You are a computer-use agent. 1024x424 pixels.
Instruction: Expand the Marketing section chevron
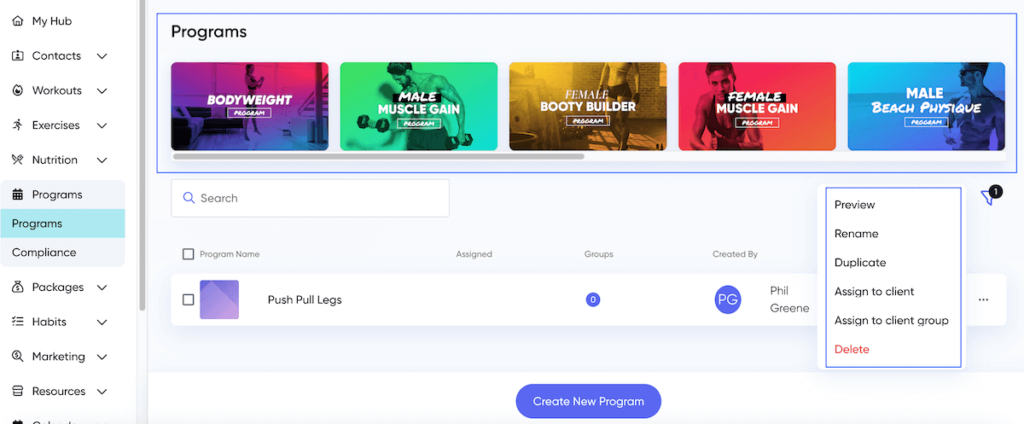[x=104, y=357]
